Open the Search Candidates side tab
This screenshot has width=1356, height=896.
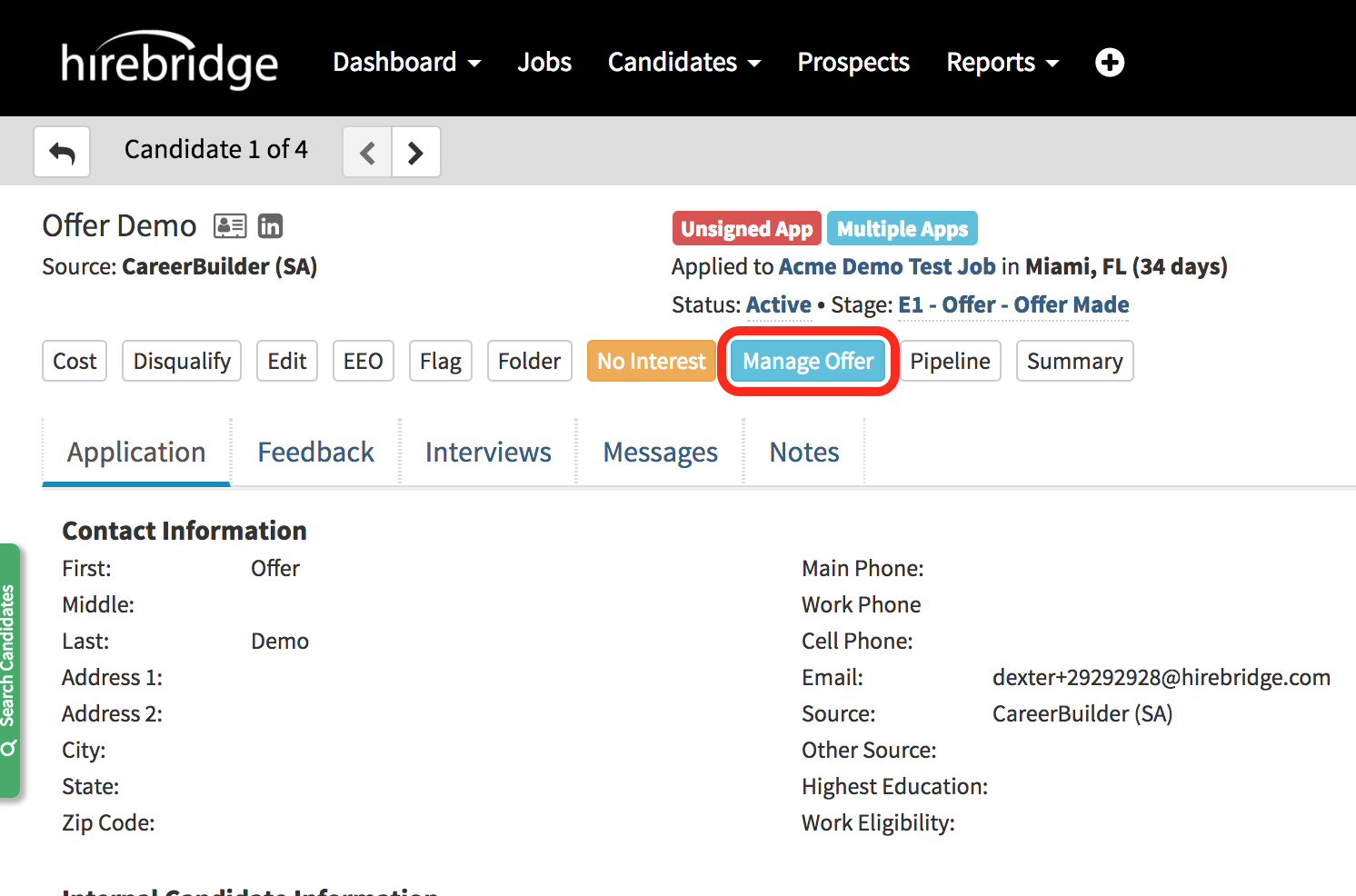tap(9, 671)
